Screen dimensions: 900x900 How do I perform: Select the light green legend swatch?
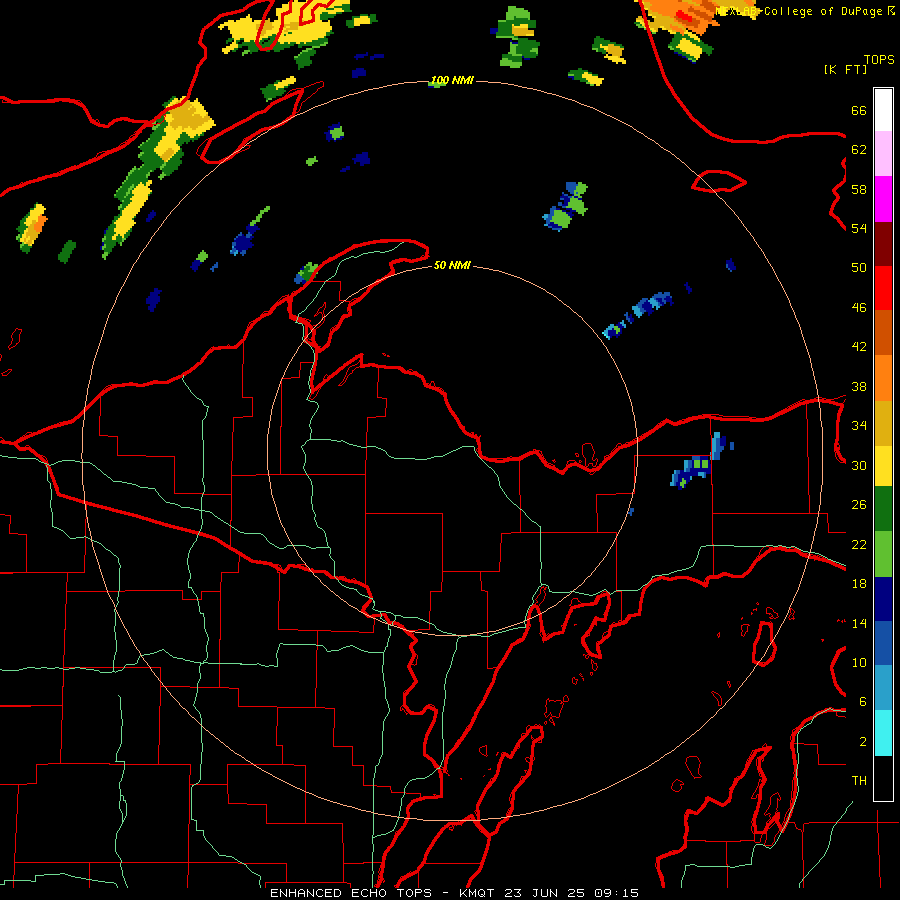coord(883,554)
